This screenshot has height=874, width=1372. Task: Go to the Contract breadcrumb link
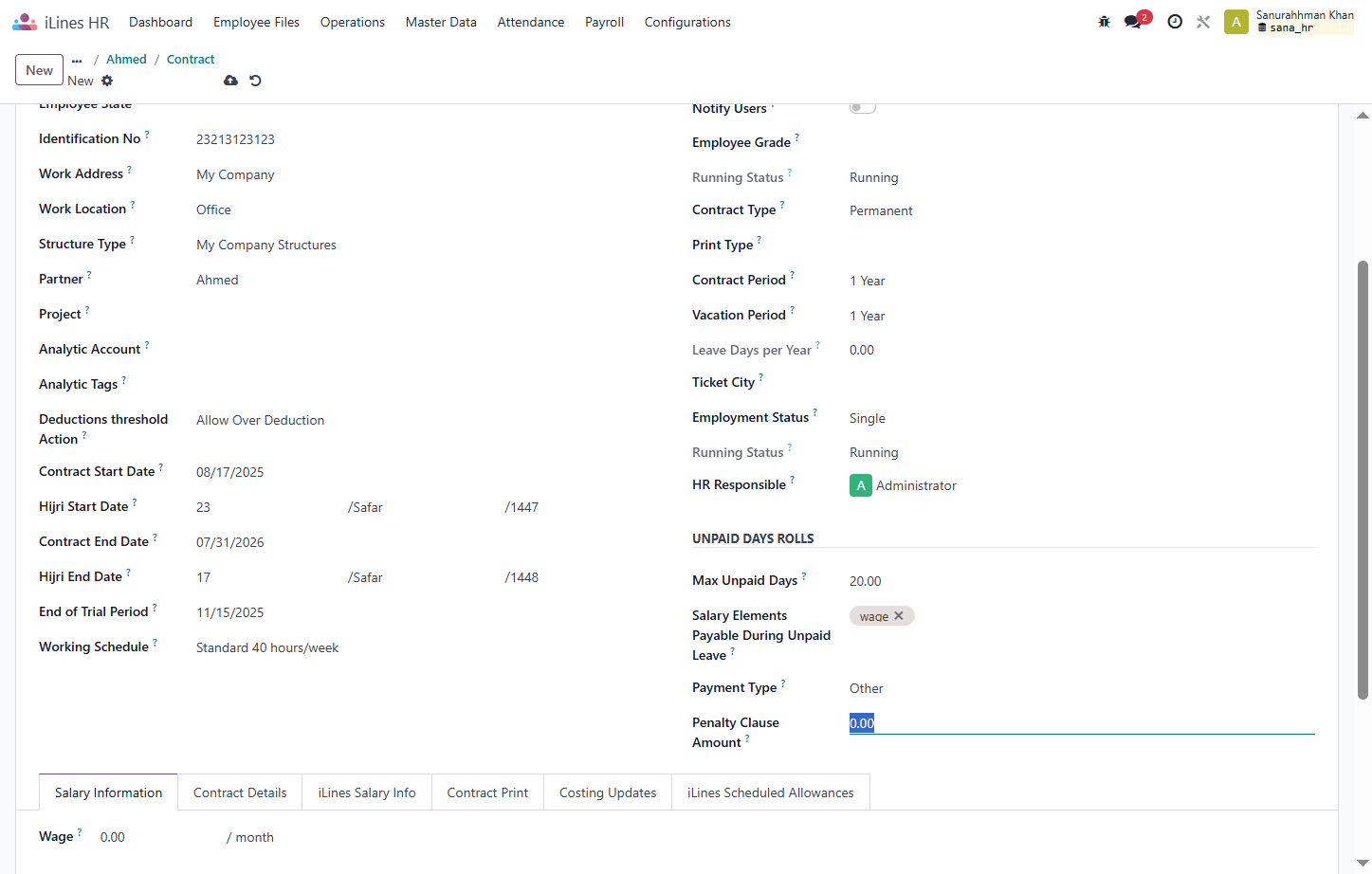pyautogui.click(x=191, y=59)
